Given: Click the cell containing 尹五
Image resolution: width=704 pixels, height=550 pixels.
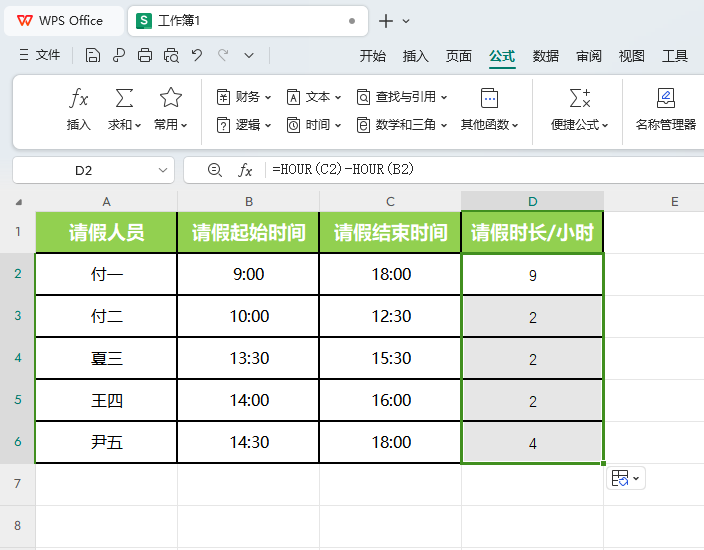Looking at the screenshot, I should coord(106,442).
